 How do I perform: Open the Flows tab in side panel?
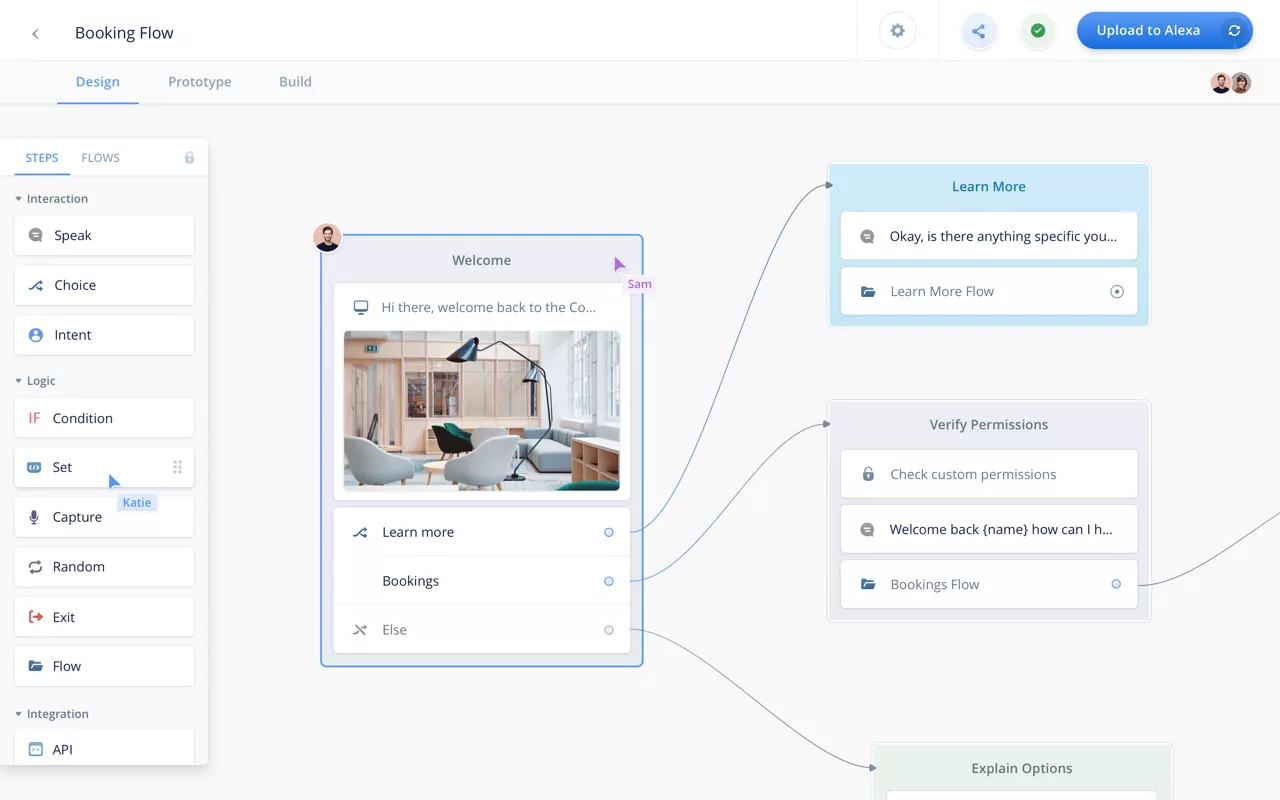click(100, 158)
